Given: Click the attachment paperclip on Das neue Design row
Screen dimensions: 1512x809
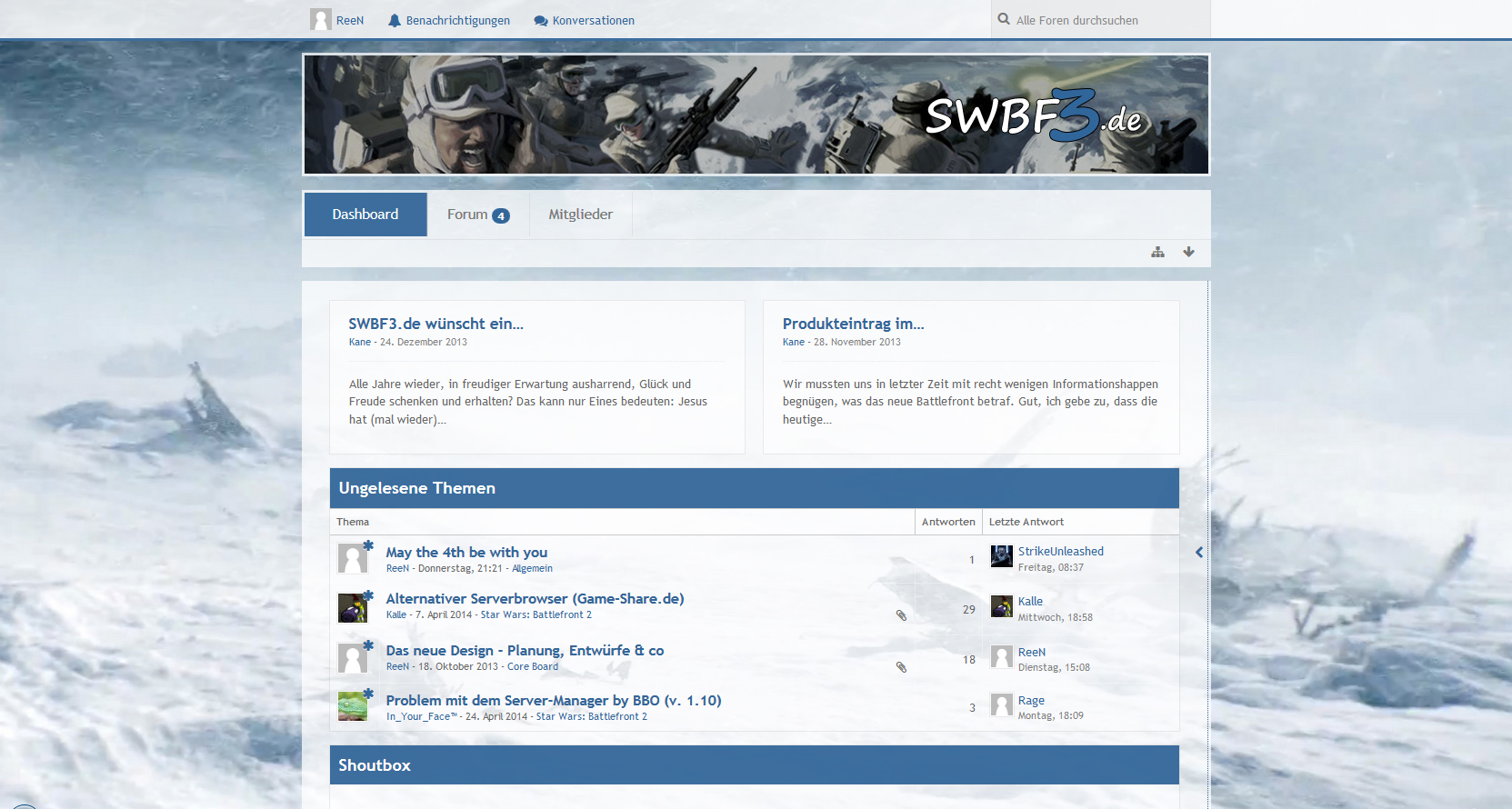Looking at the screenshot, I should tap(901, 667).
